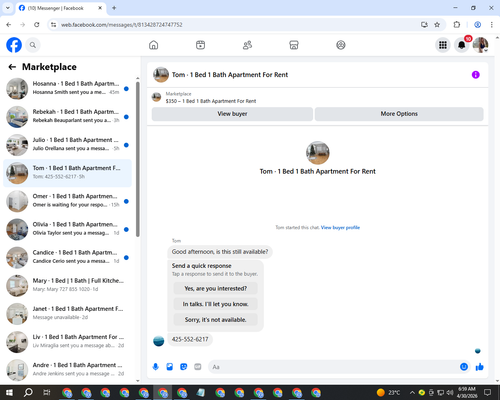Open the GIF picker icon

[198, 367]
